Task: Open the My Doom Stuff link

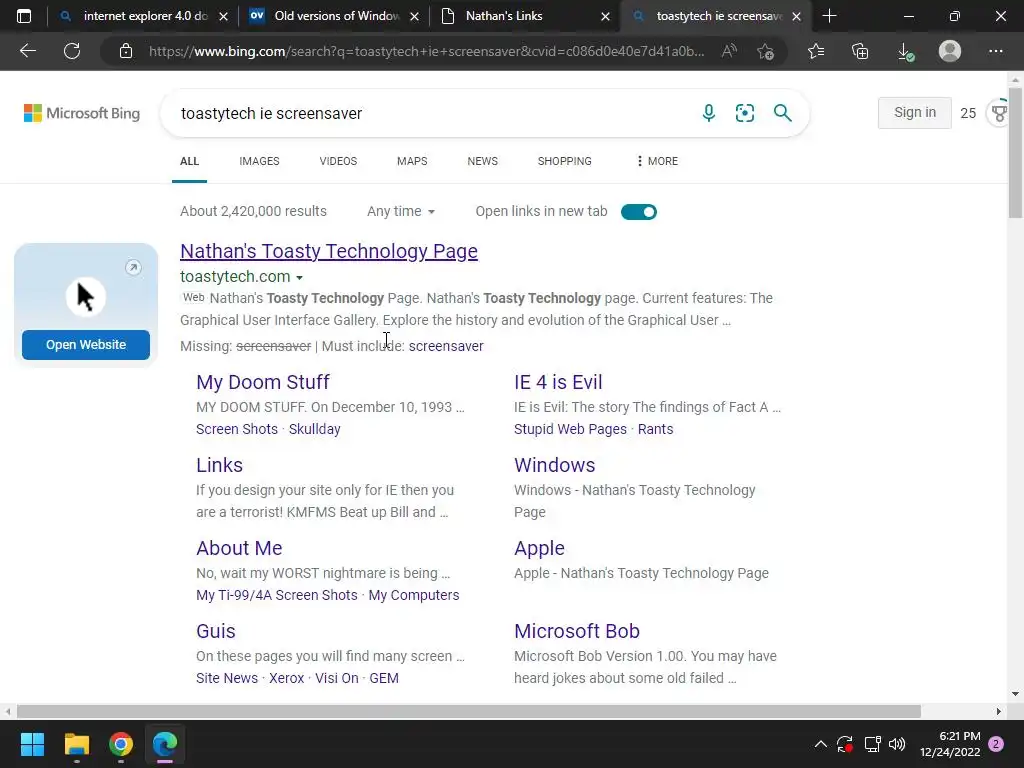Action: (263, 382)
